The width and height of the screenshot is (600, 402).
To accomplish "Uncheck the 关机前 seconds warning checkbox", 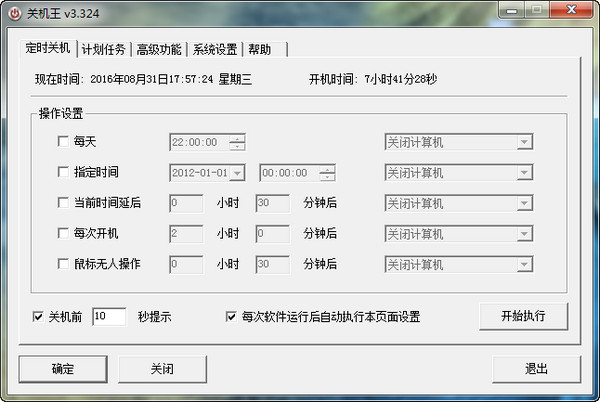I will click(x=39, y=317).
